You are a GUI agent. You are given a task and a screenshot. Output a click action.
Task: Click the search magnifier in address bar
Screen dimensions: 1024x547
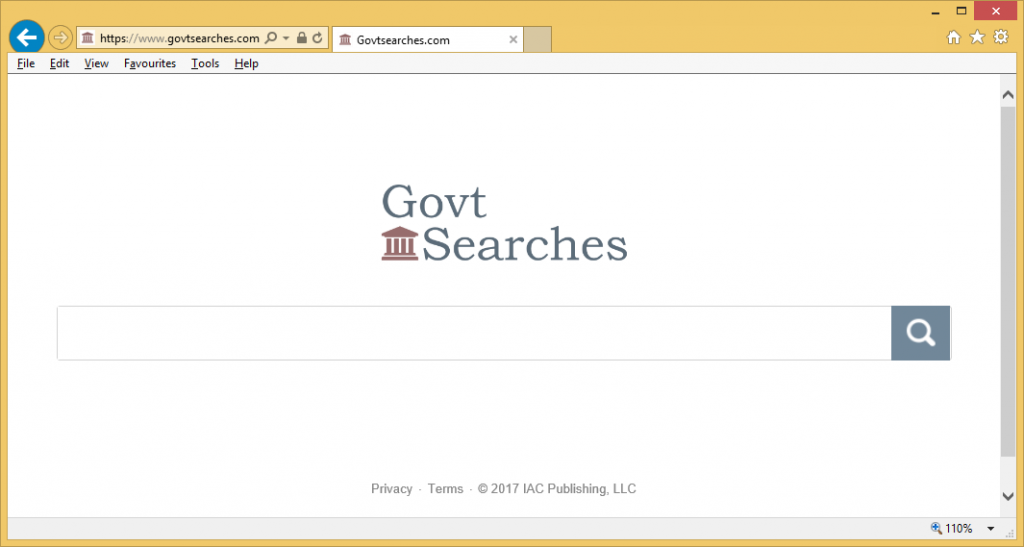[x=271, y=38]
